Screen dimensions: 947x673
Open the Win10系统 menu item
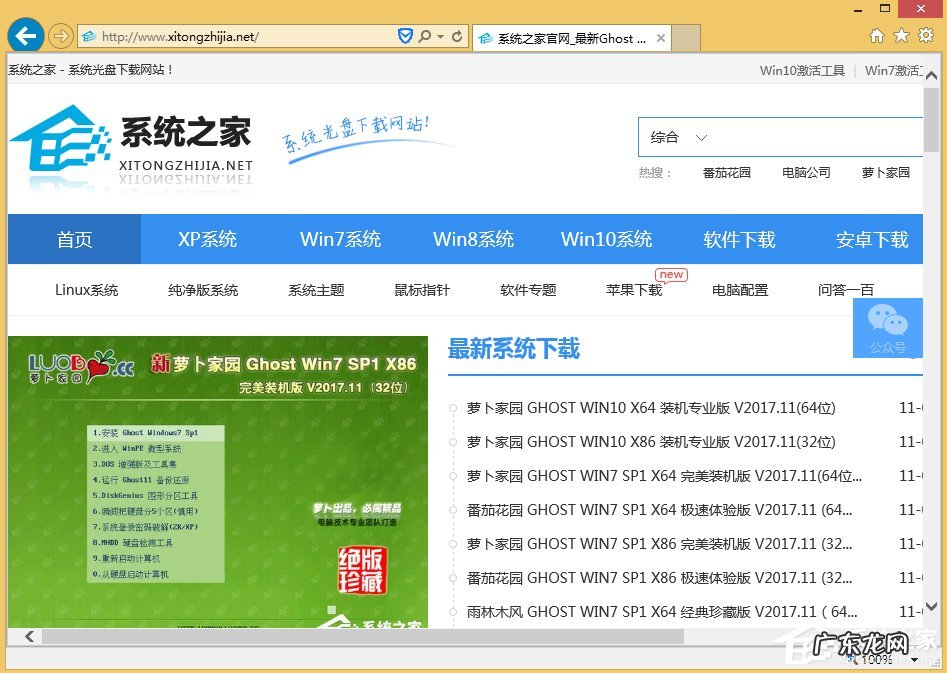point(606,239)
